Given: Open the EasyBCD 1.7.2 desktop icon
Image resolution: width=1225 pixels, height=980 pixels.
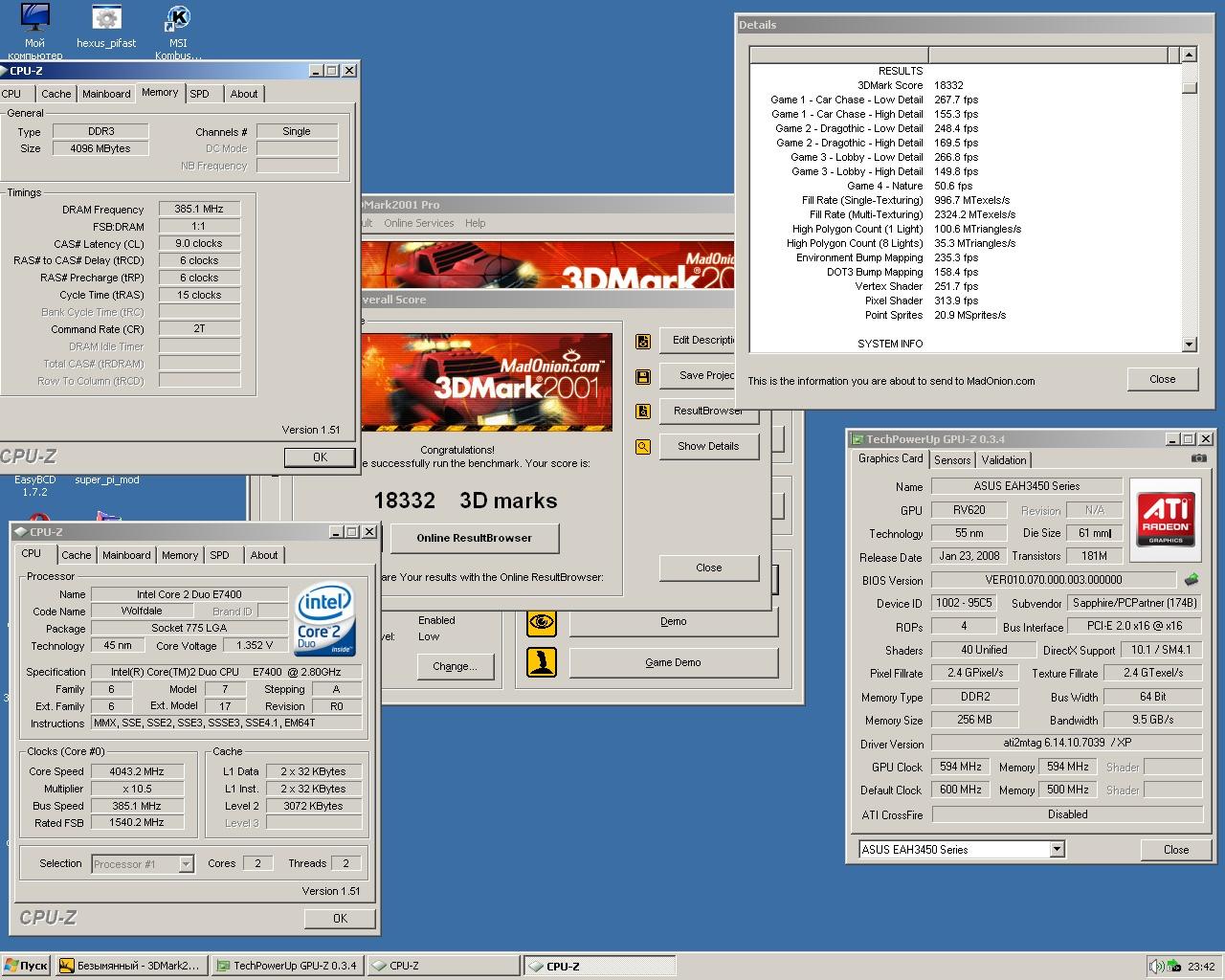Looking at the screenshot, I should [x=35, y=485].
